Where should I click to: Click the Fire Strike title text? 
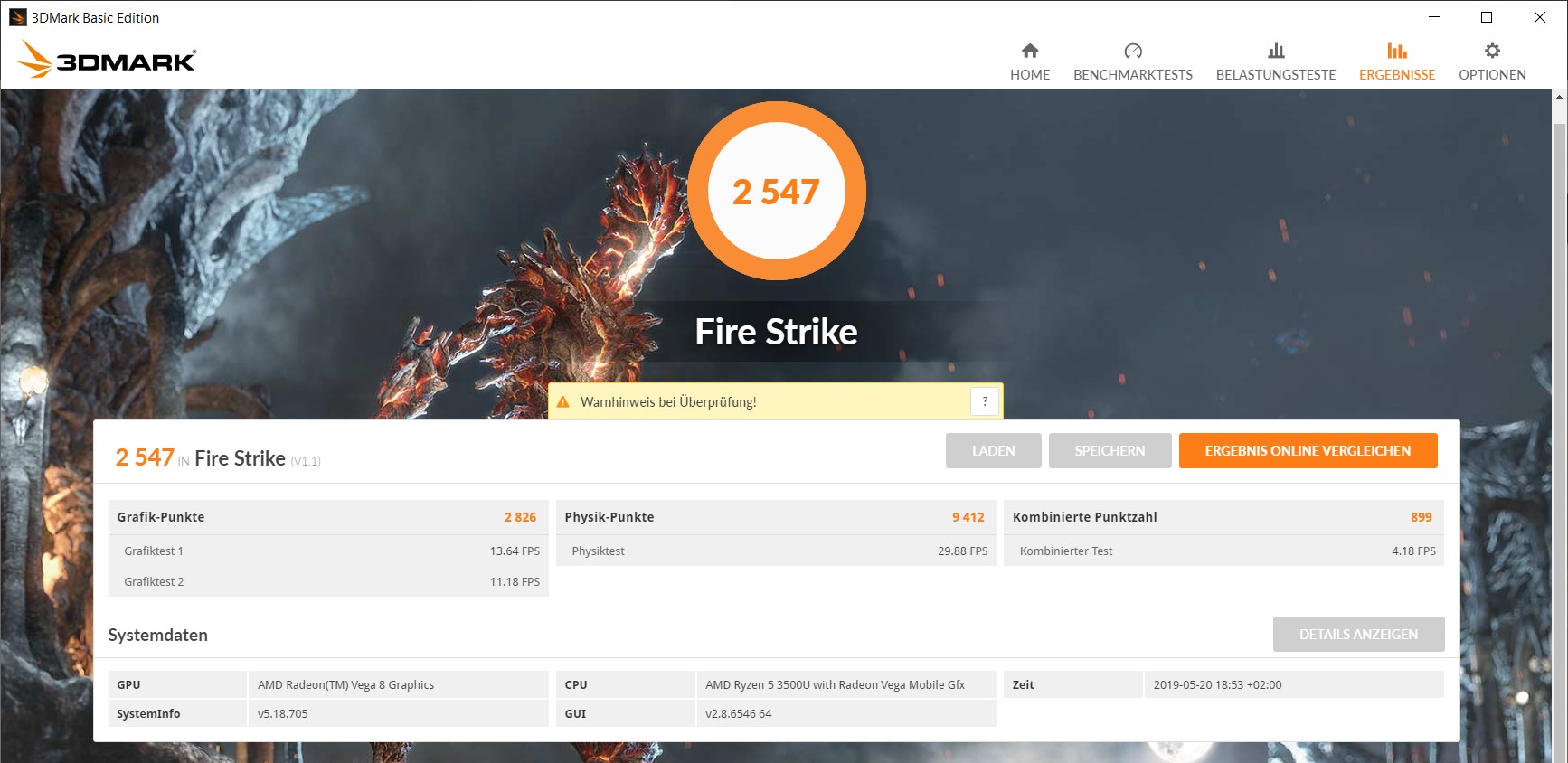point(776,332)
